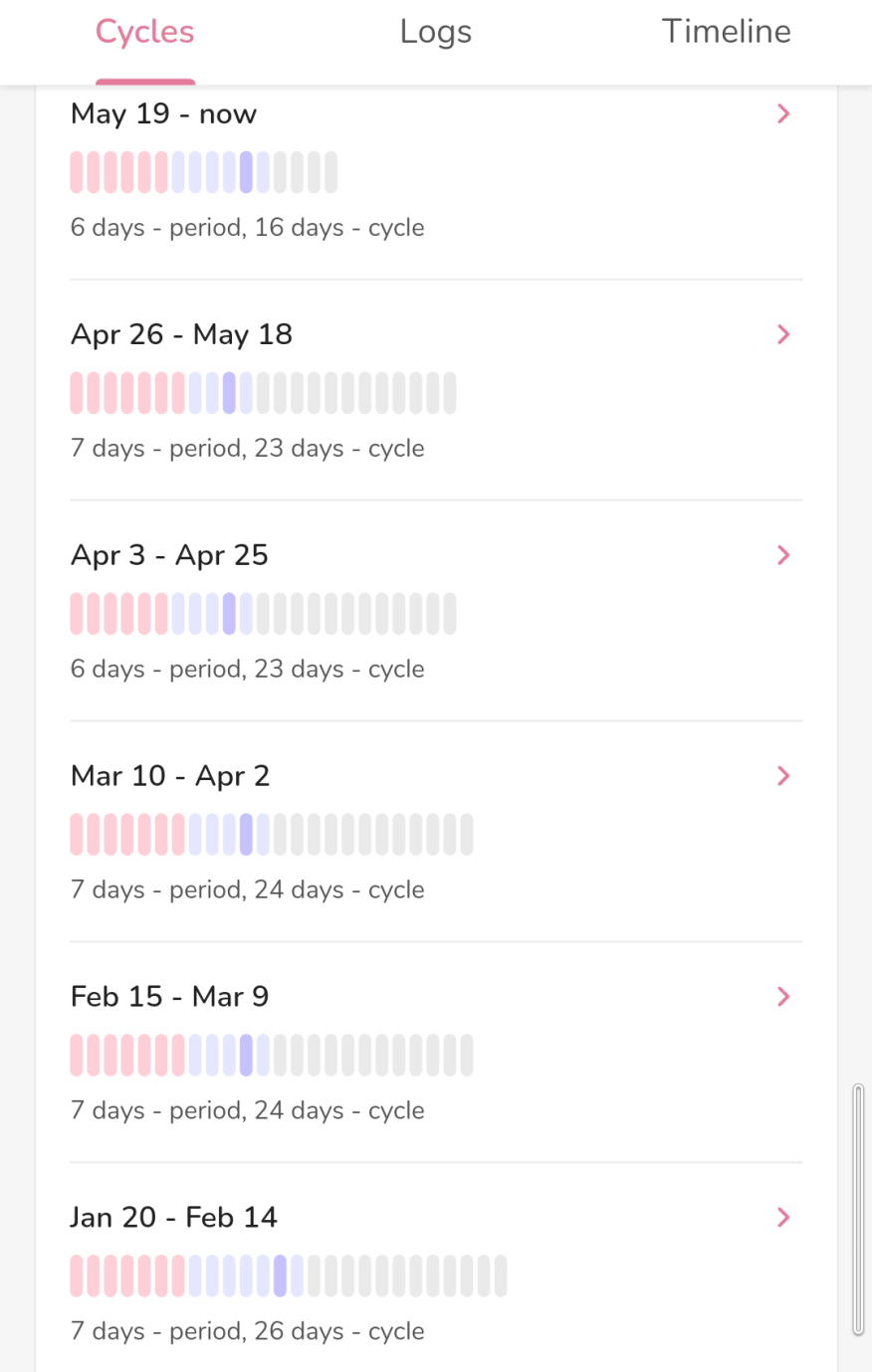Click the dark purple ovulation bar in May 19 cycle
Image resolution: width=872 pixels, height=1372 pixels.
click(x=246, y=172)
